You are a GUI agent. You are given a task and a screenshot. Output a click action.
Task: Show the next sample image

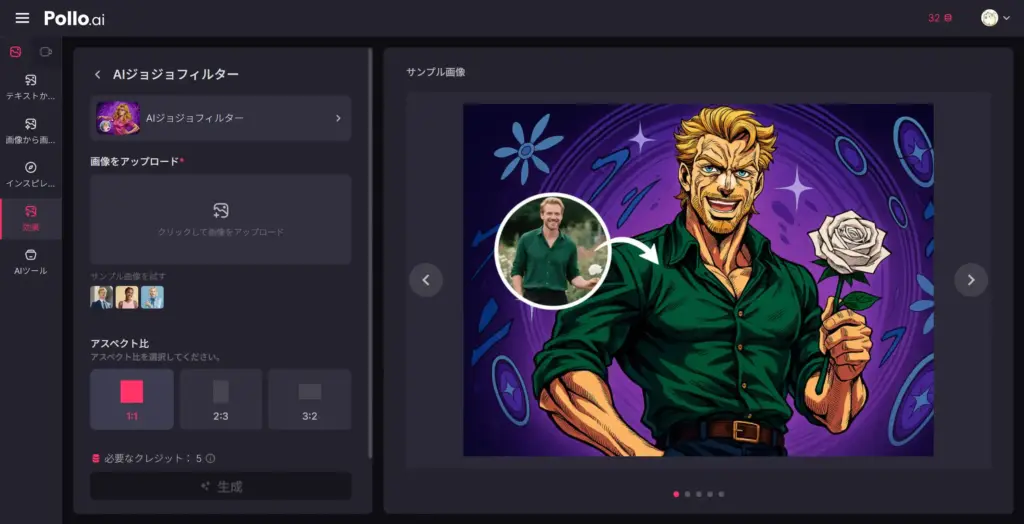971,280
